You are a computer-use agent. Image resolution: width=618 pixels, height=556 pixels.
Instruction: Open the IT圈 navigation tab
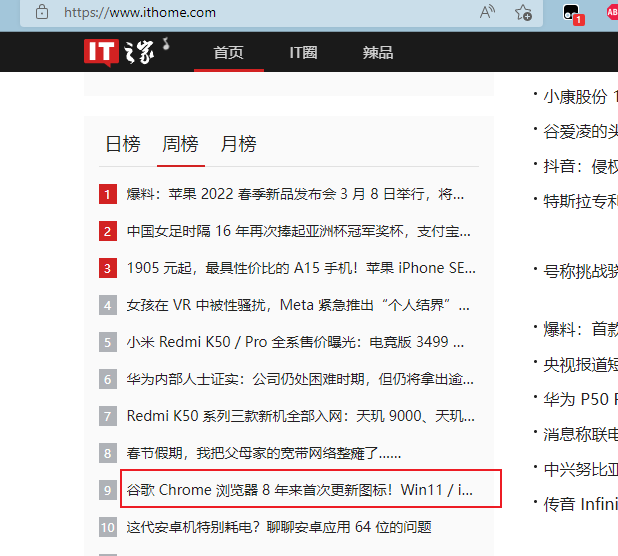[303, 52]
